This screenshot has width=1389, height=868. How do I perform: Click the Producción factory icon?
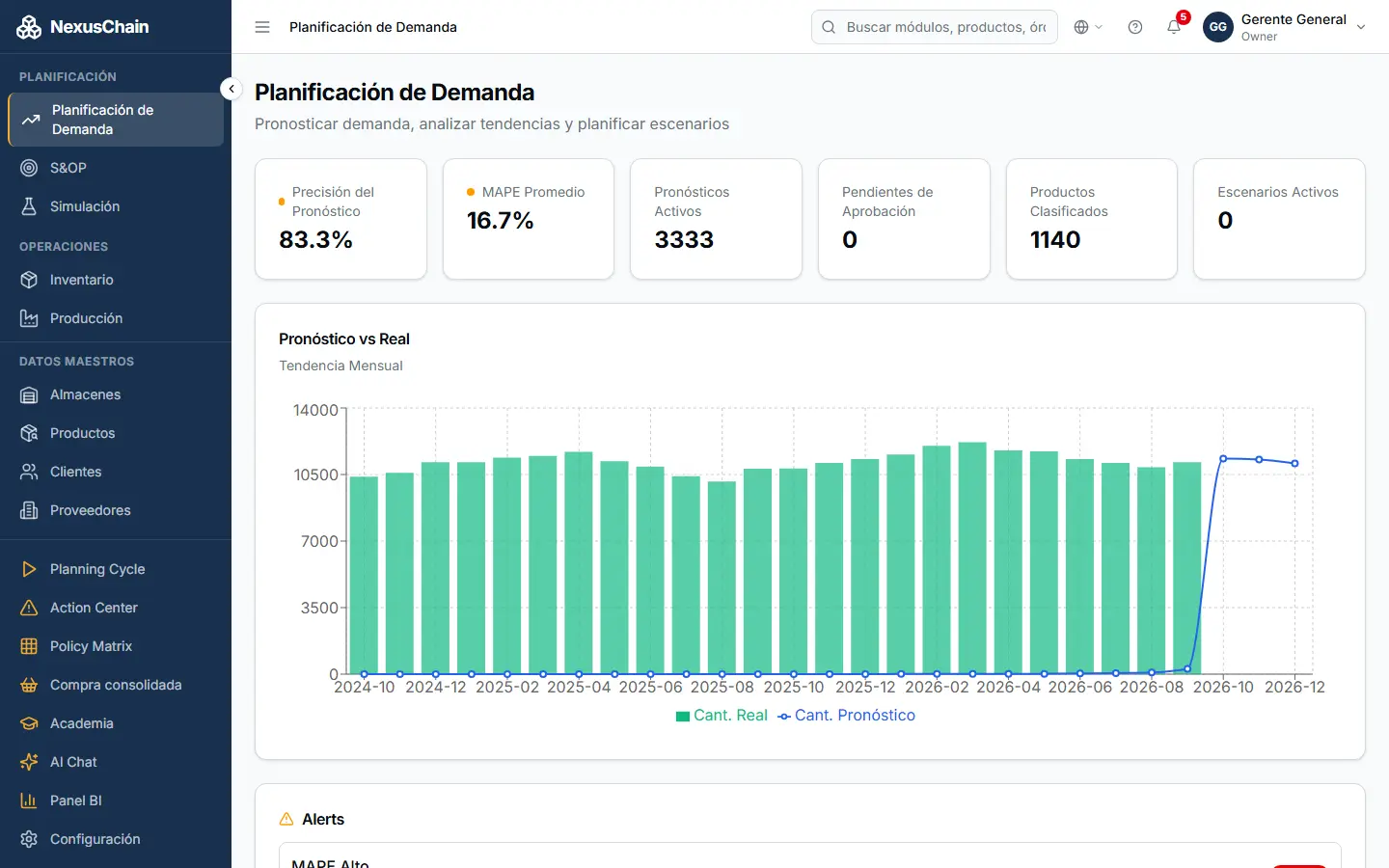(x=29, y=318)
